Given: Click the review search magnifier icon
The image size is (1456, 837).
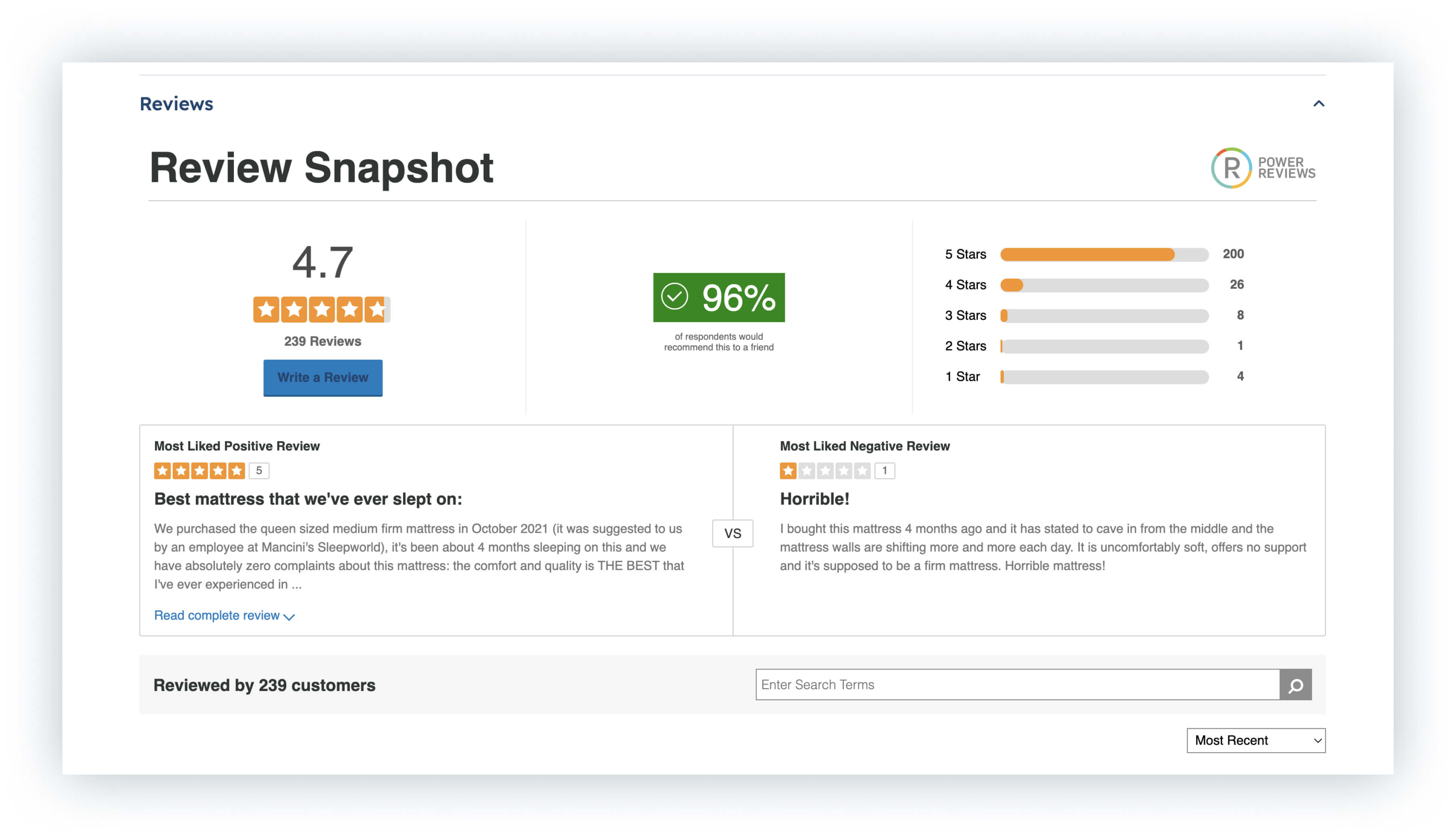Looking at the screenshot, I should click(x=1295, y=685).
